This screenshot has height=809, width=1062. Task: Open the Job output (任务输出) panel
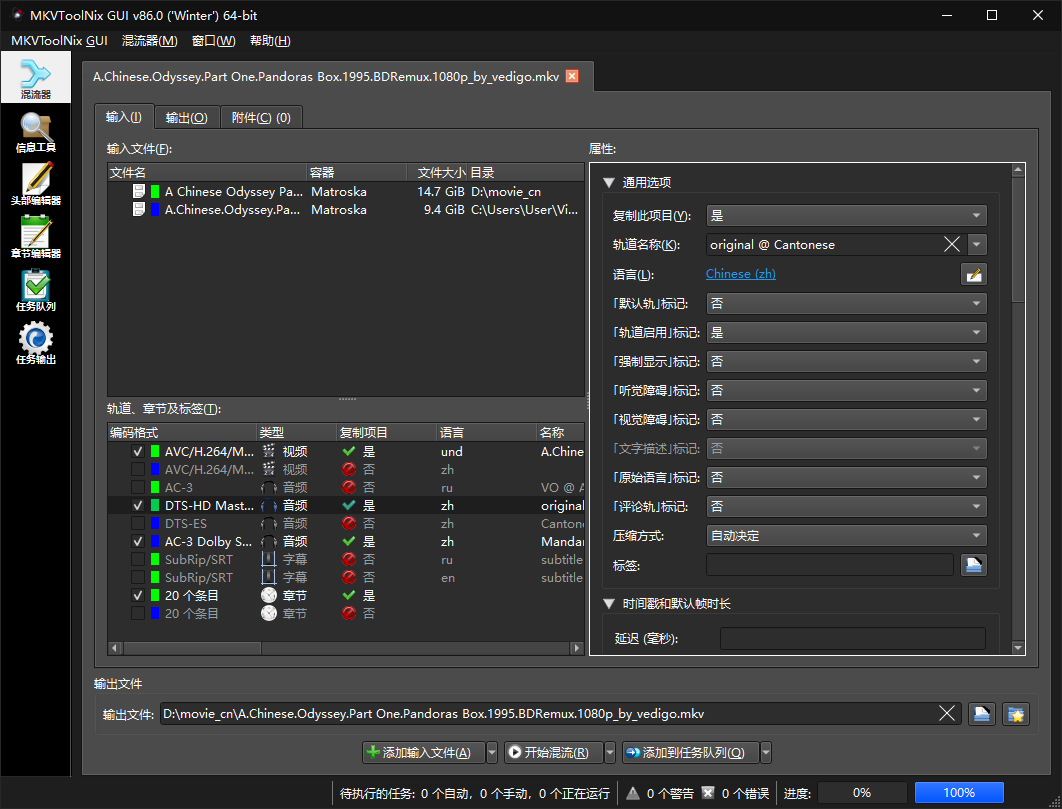pyautogui.click(x=36, y=344)
